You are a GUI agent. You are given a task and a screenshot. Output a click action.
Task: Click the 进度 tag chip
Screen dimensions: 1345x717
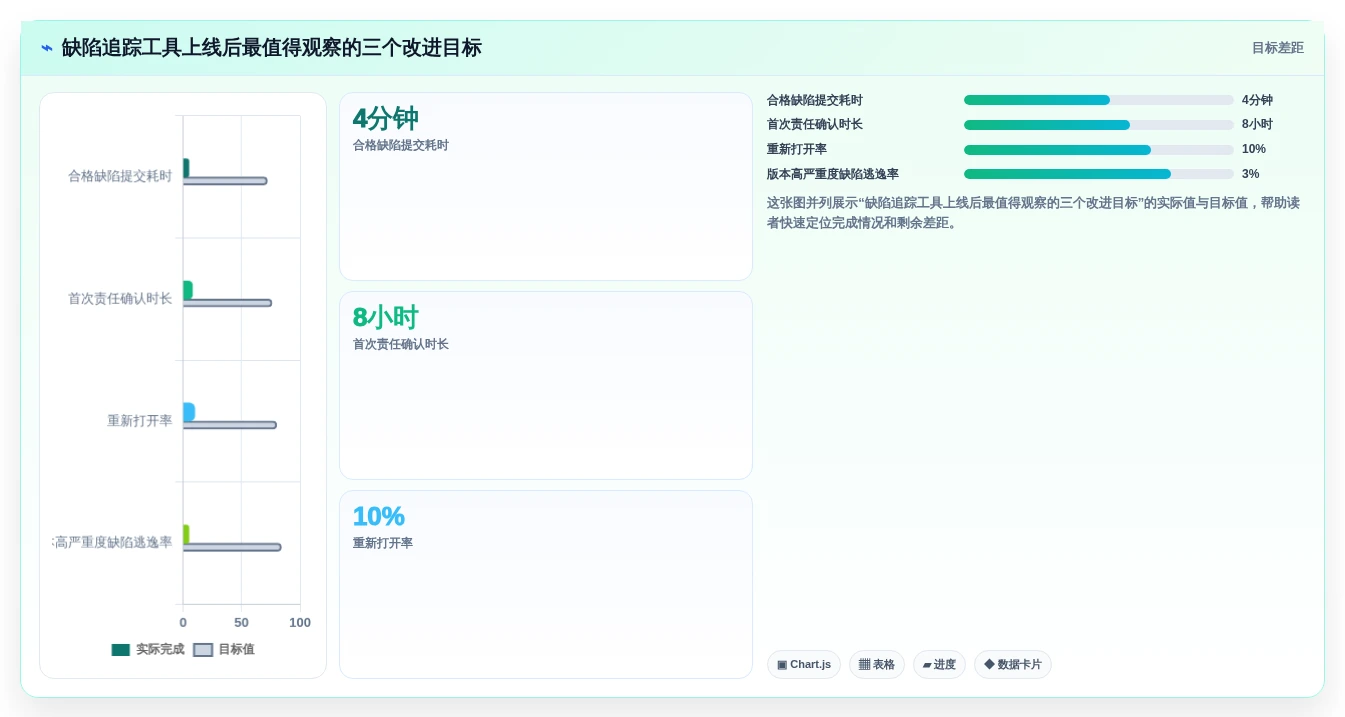(939, 665)
